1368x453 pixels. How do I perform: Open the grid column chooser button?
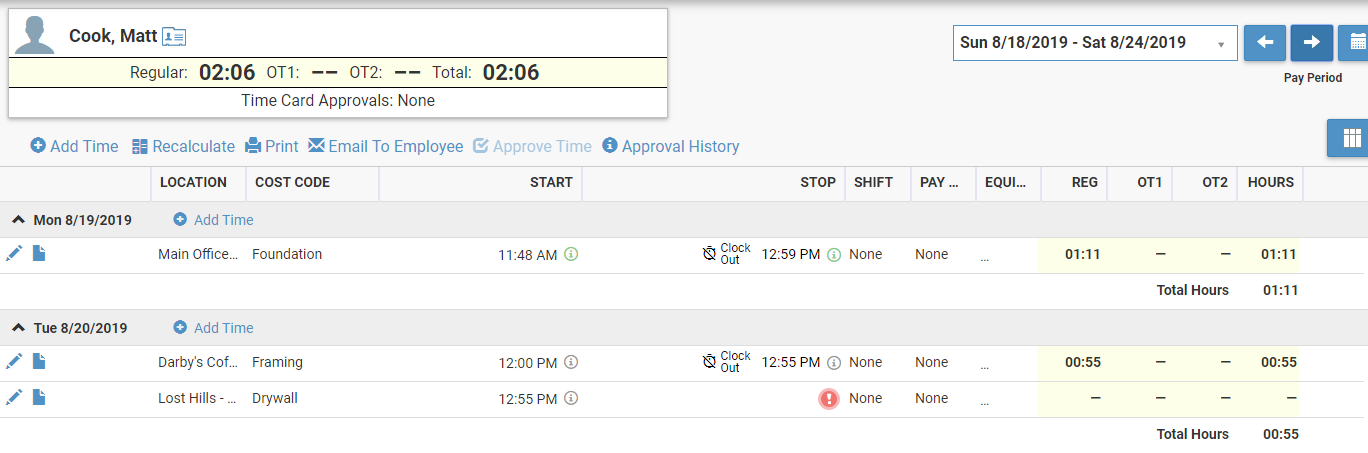pos(1350,138)
